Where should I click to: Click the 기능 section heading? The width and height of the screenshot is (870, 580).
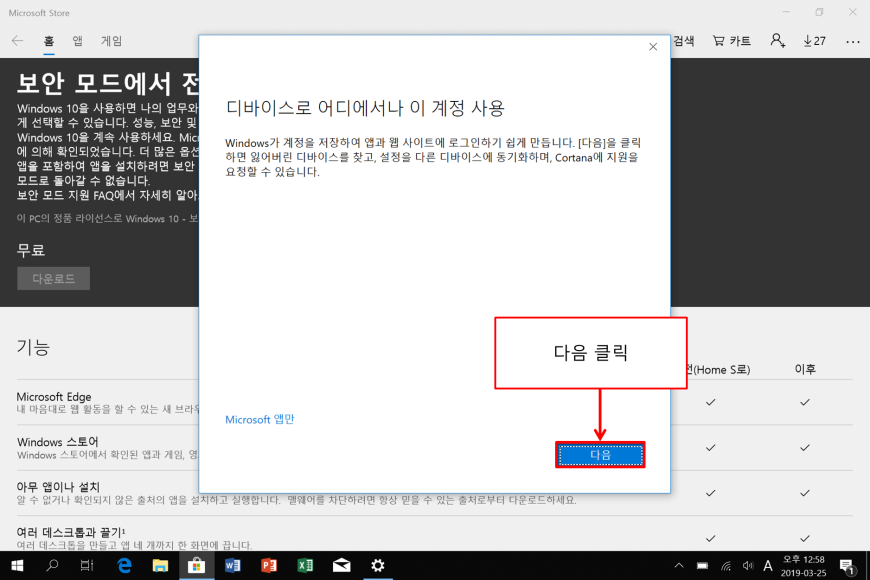(x=33, y=347)
